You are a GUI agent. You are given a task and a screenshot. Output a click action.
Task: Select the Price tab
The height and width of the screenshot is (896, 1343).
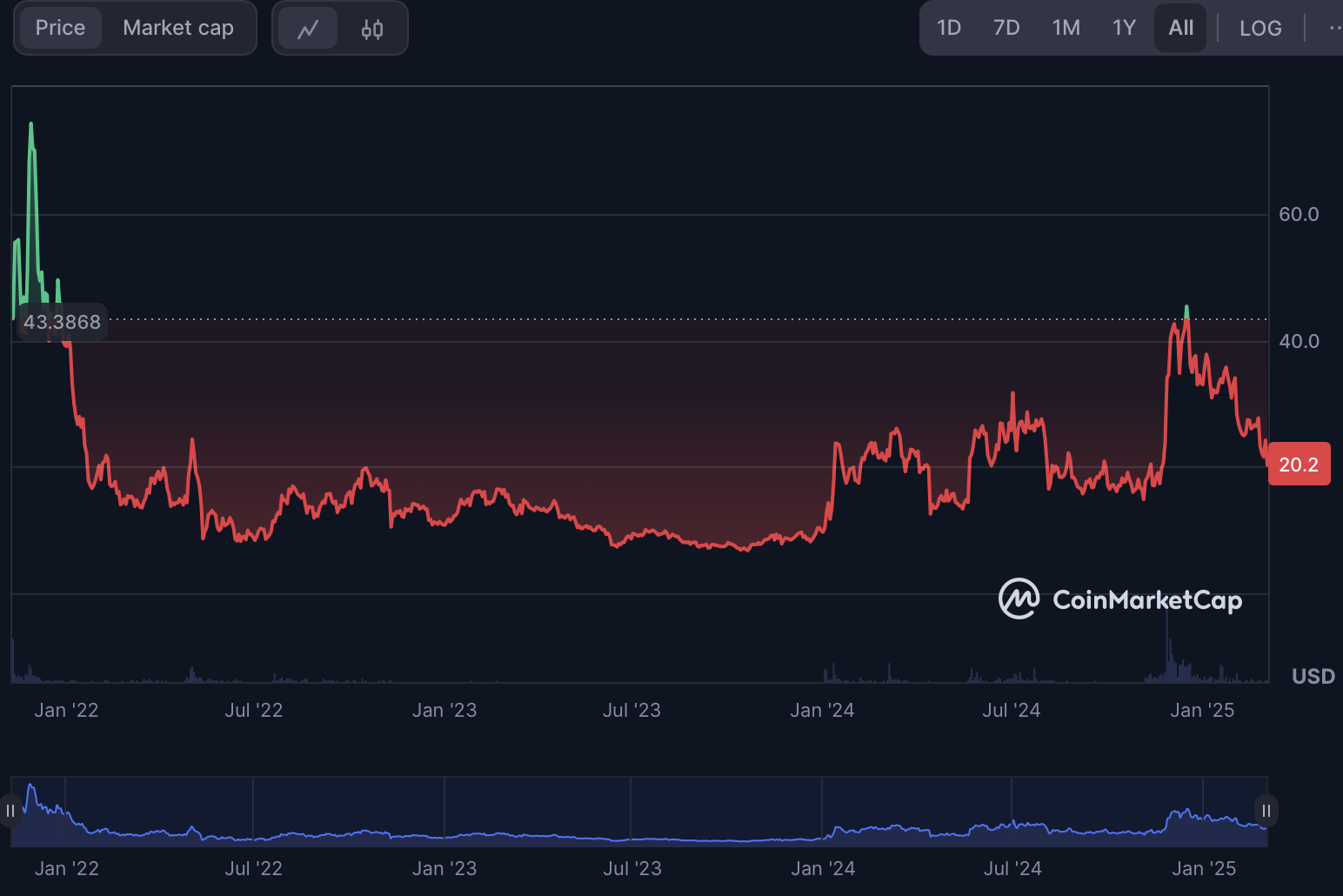(60, 28)
